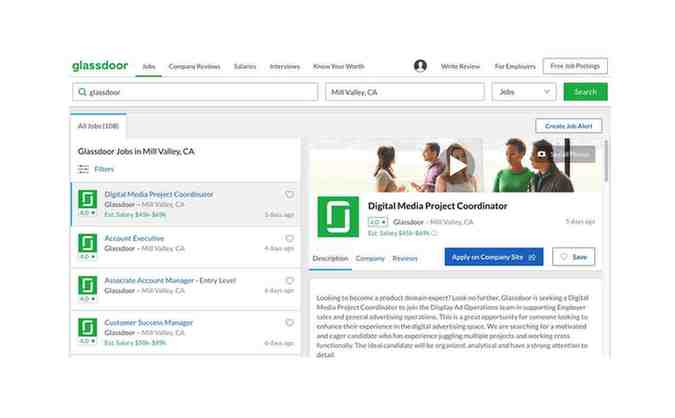Image resolution: width=675 pixels, height=418 pixels.
Task: Open Company Reviews in top navigation
Action: 194,66
